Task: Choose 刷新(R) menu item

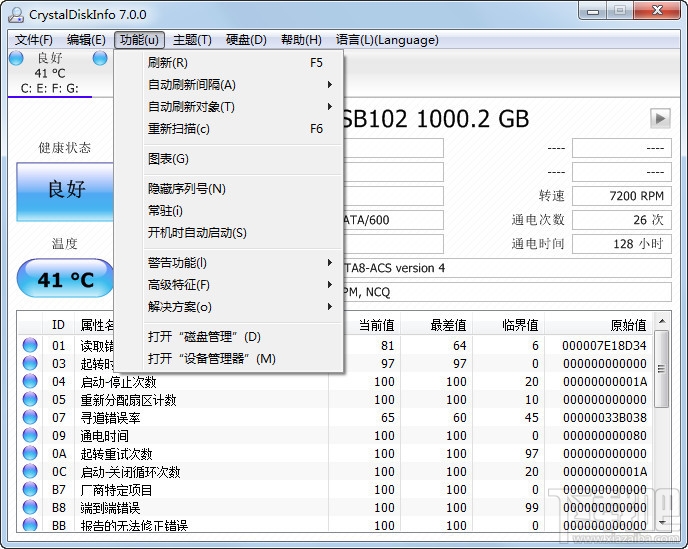Action: [x=228, y=62]
